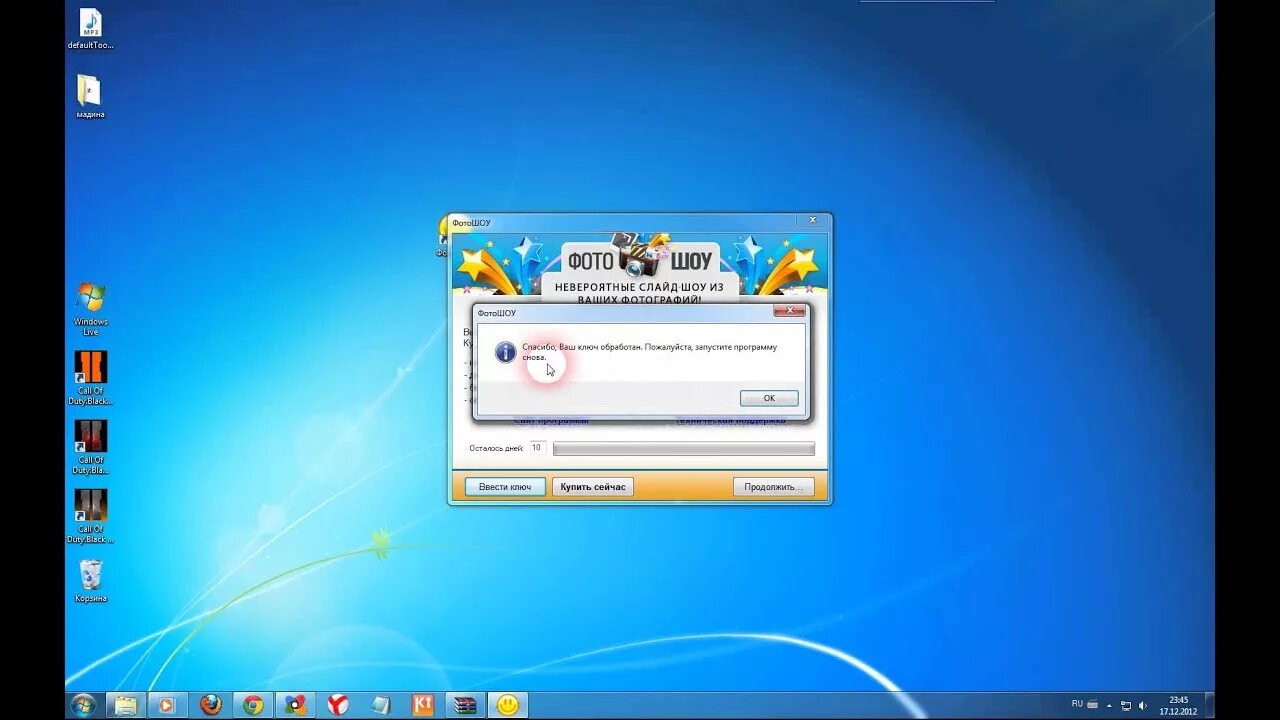Click the network icon in tray
Screen dimensions: 1280x720
[x=1126, y=706]
